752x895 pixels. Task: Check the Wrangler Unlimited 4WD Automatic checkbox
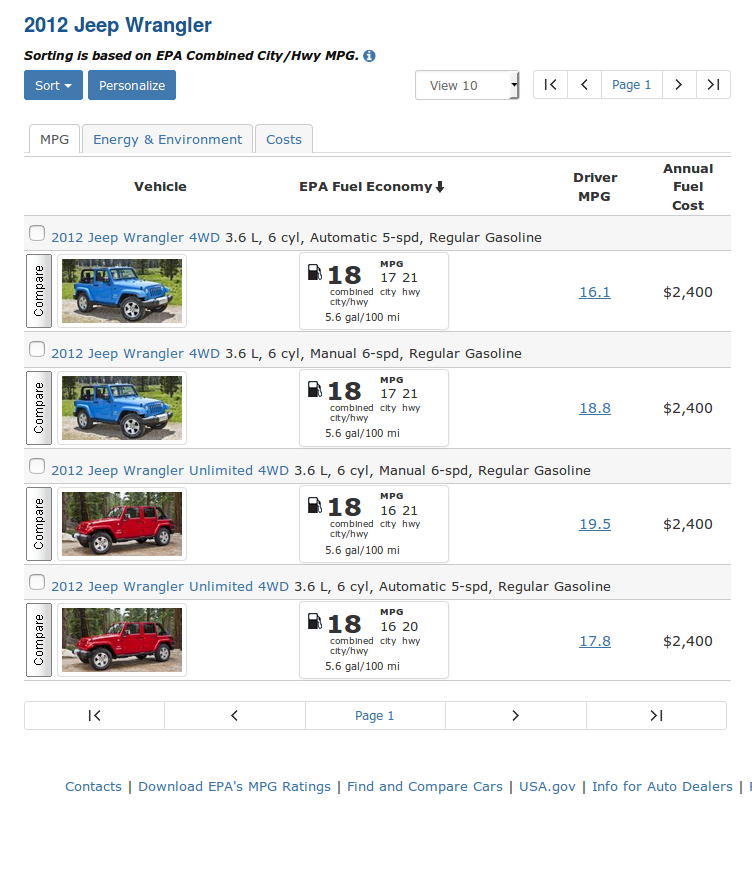(37, 582)
